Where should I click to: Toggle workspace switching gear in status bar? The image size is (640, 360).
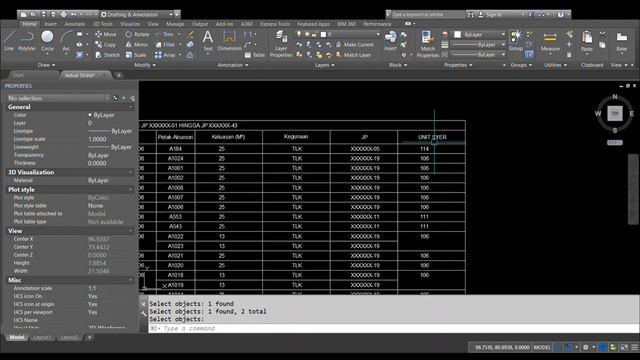coord(586,347)
